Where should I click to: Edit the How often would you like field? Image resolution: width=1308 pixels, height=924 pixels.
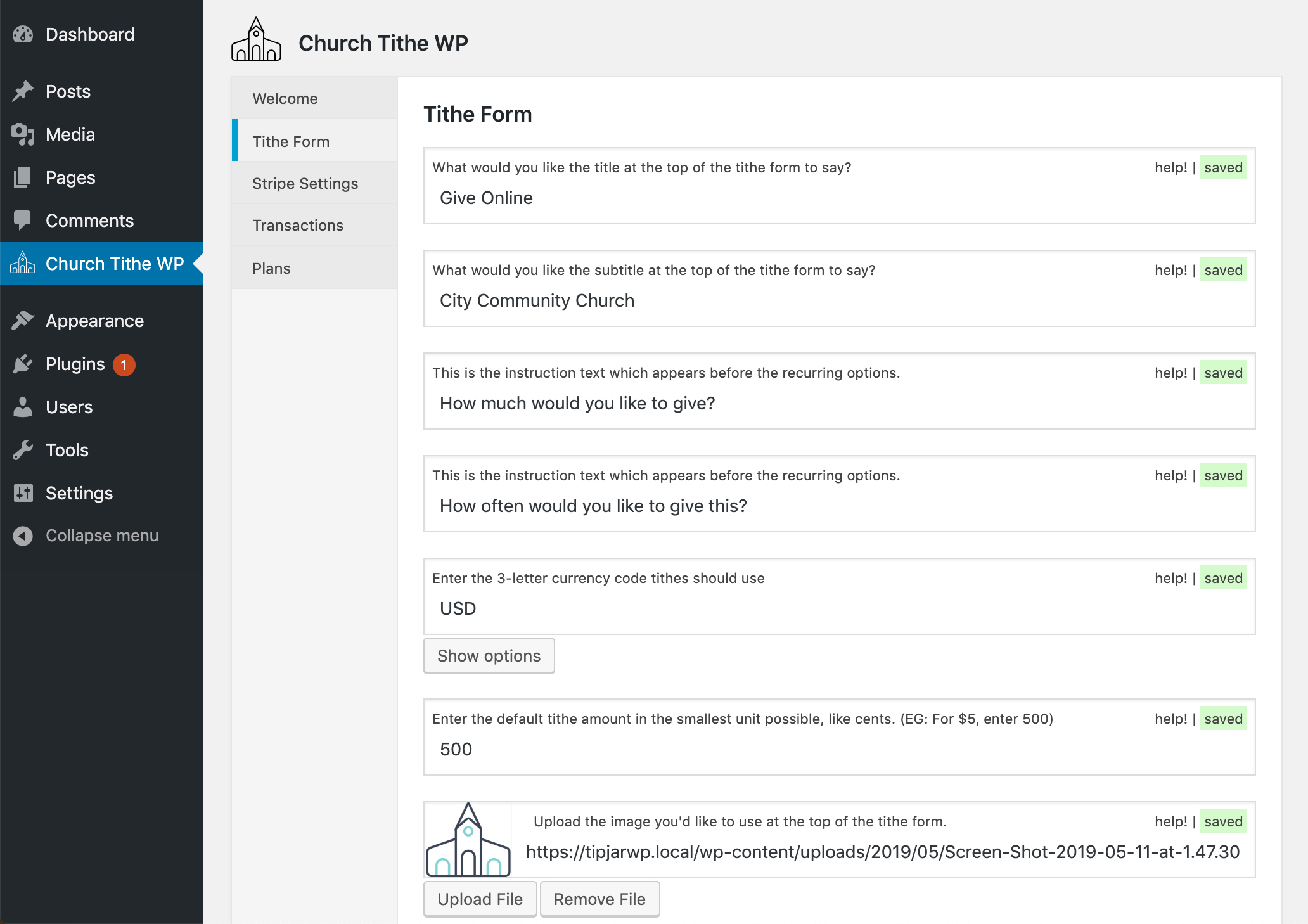[x=839, y=506]
